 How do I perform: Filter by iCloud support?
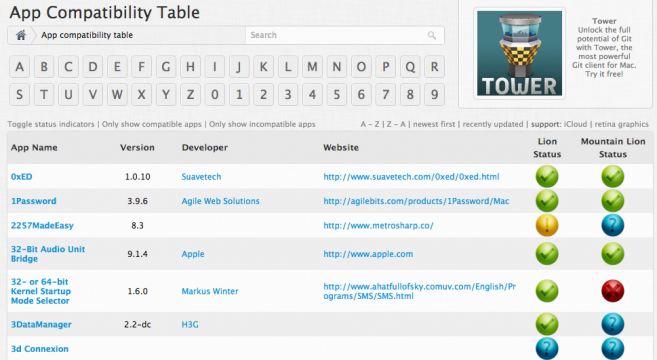tap(575, 124)
